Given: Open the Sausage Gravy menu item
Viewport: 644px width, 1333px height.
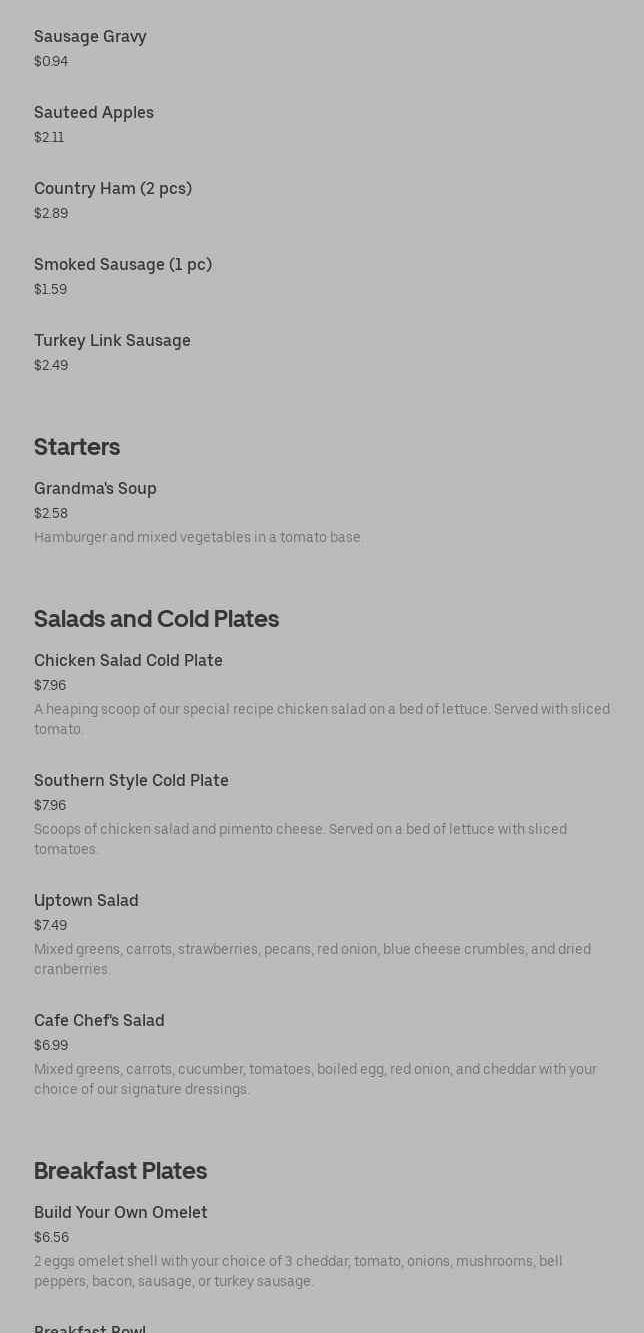Looking at the screenshot, I should click(x=90, y=37).
